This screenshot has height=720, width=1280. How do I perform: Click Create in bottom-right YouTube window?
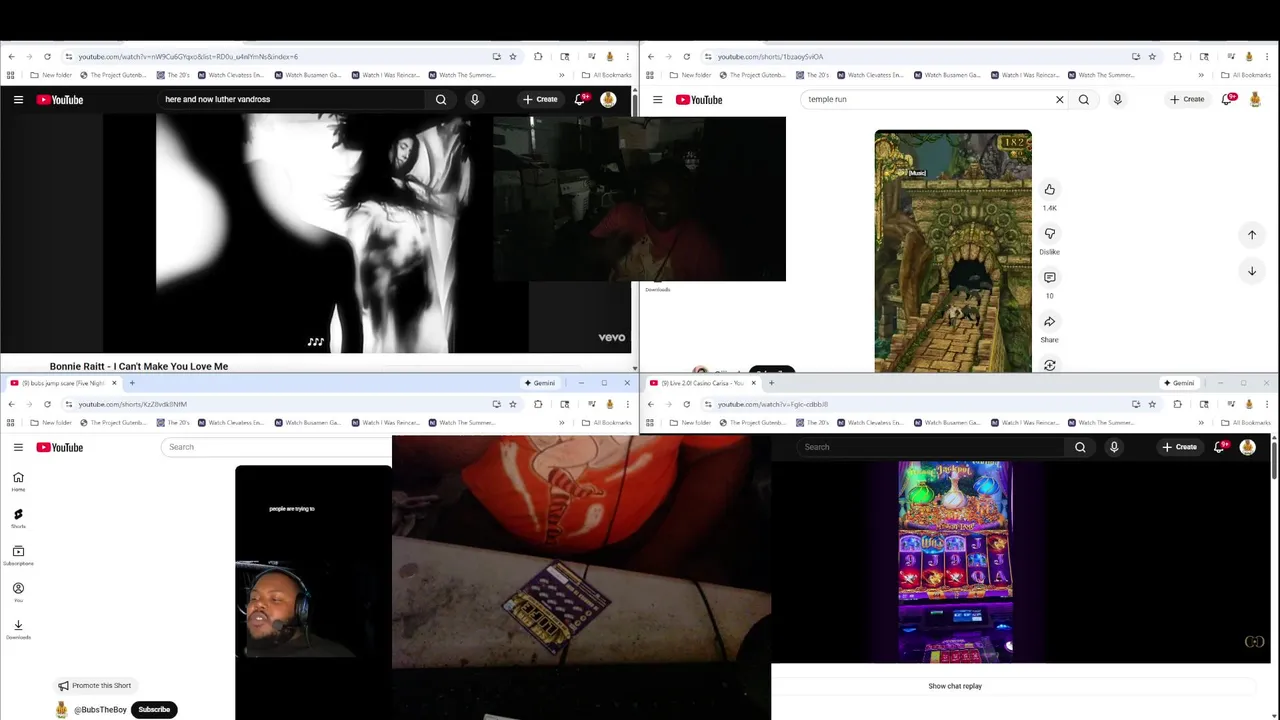pos(1180,447)
